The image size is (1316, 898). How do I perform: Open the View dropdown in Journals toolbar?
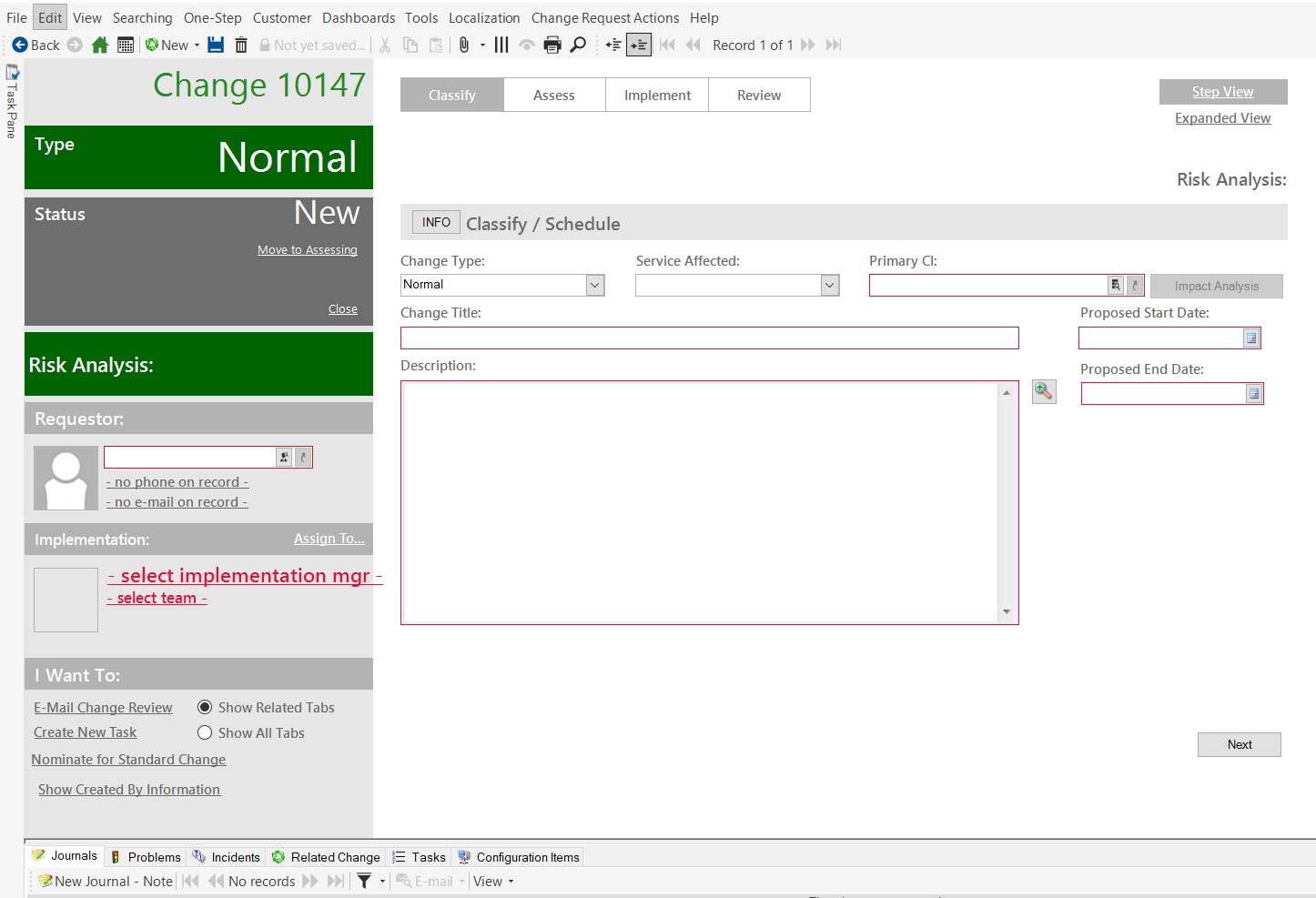pos(493,881)
